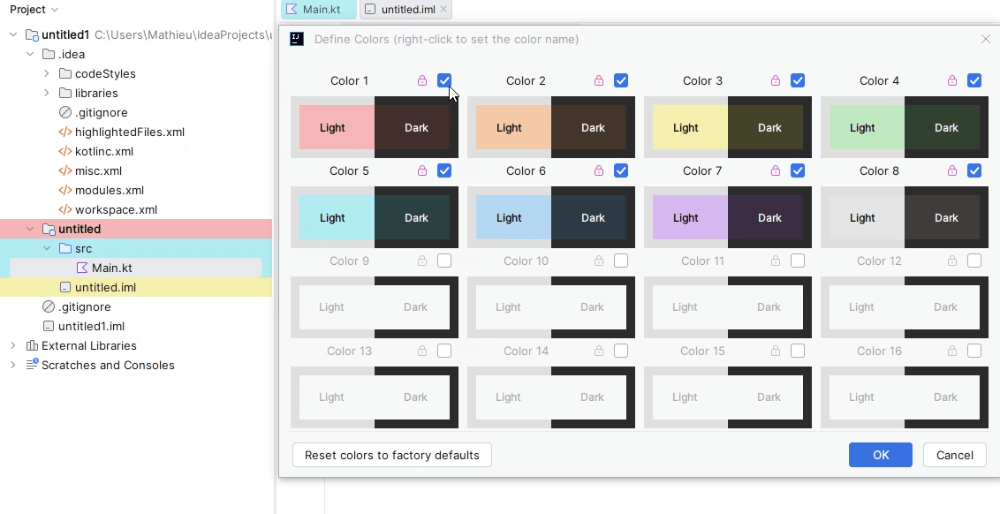Image resolution: width=1000 pixels, height=514 pixels.
Task: Uncheck the Color 2 checkbox
Action: [x=621, y=80]
